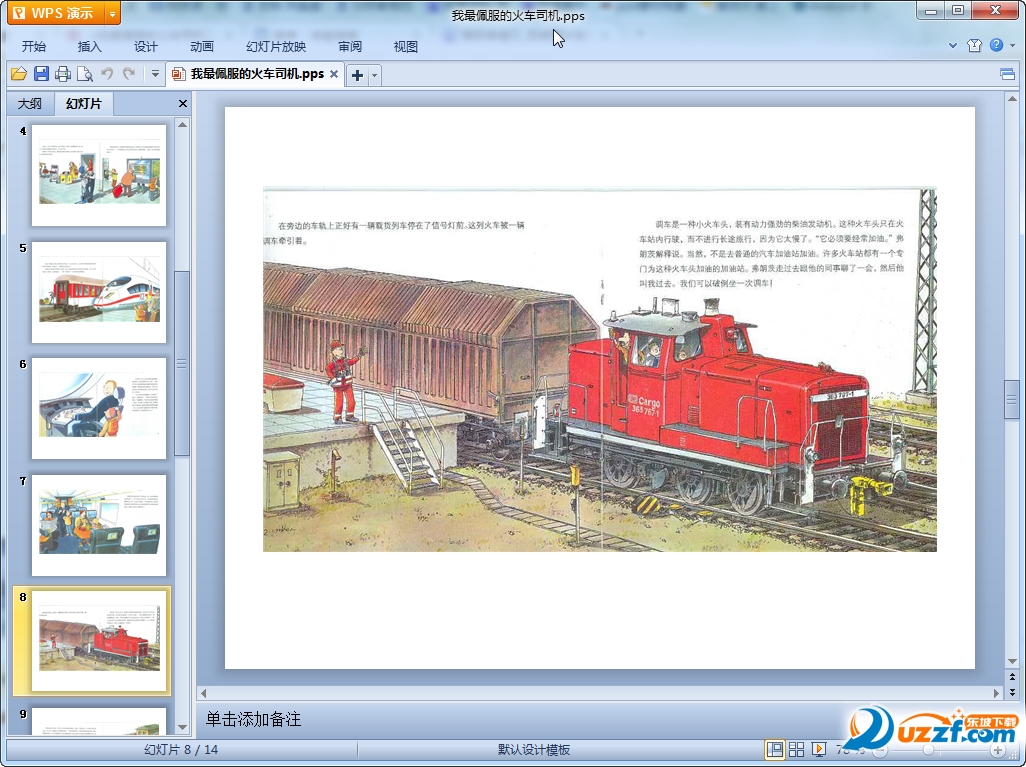Click the Redo arrow icon

click(129, 74)
